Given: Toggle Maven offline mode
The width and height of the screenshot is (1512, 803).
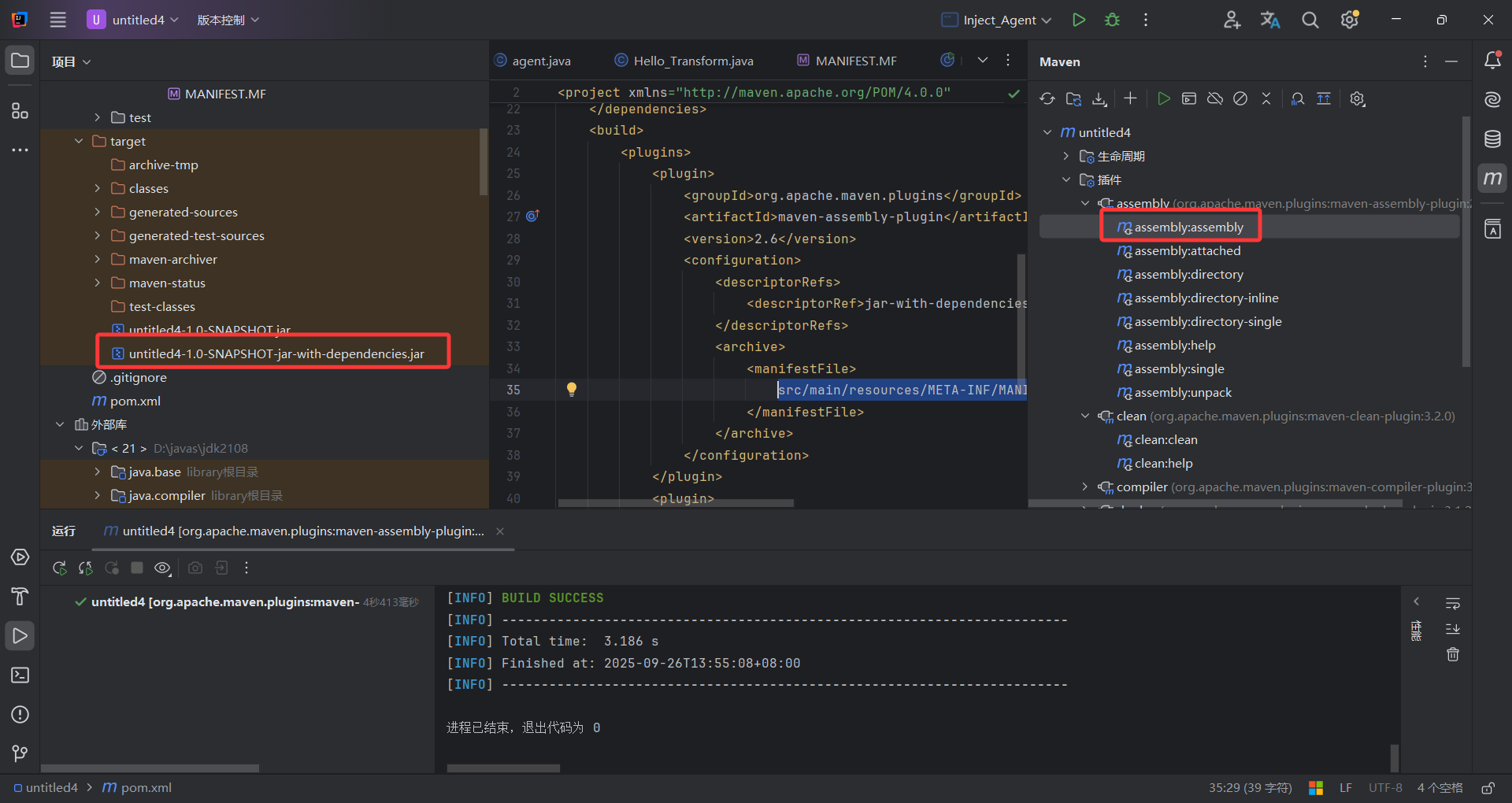Looking at the screenshot, I should [x=1214, y=98].
